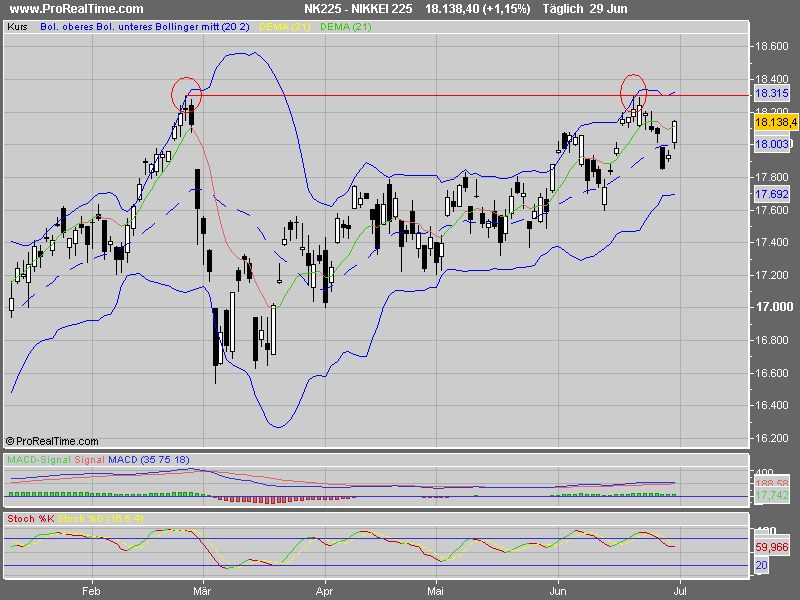The height and width of the screenshot is (600, 800).
Task: Click the red circle marking the June peak
Action: tap(634, 90)
